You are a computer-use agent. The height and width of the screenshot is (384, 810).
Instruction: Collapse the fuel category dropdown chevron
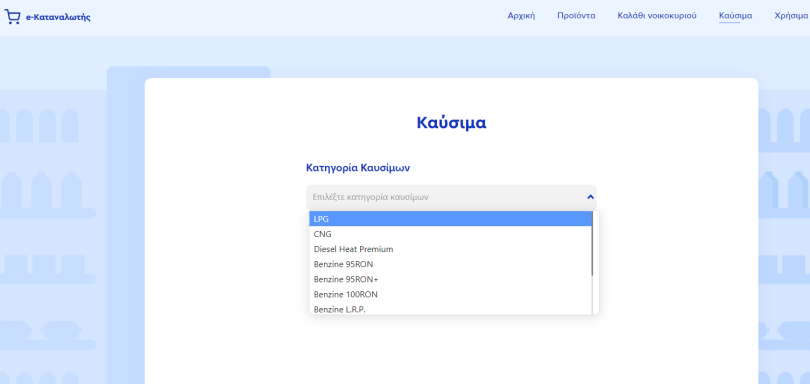tap(590, 197)
